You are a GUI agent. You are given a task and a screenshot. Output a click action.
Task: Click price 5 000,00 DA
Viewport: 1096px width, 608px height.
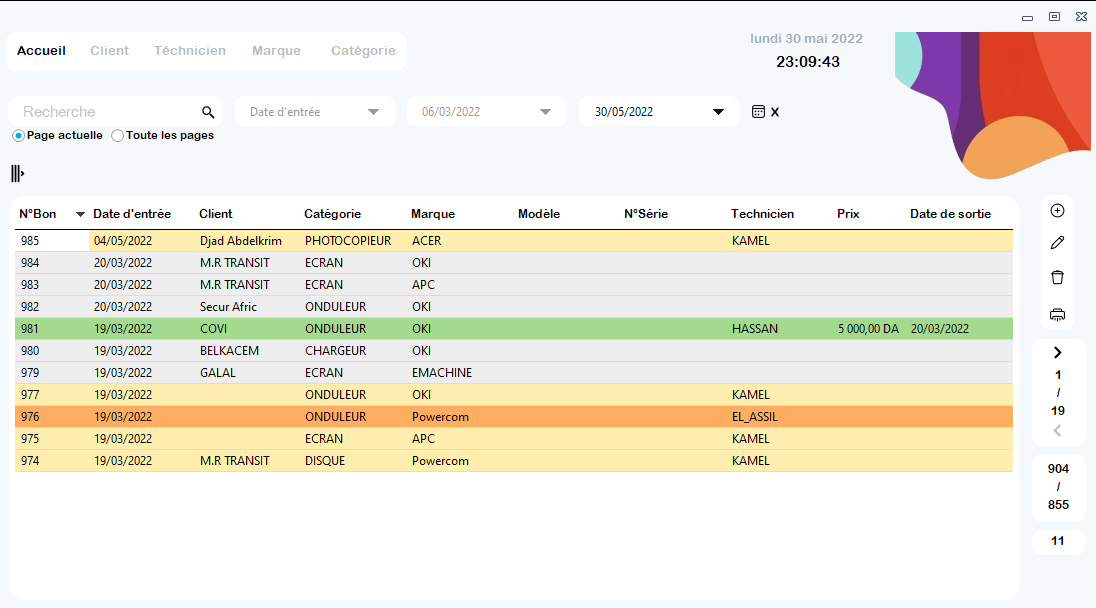pyautogui.click(x=868, y=328)
